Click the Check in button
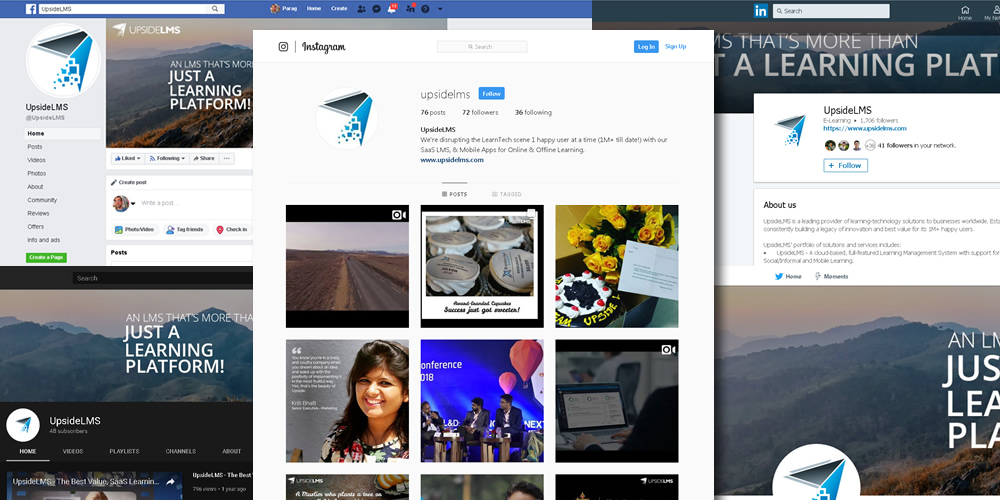The image size is (1000, 500). pyautogui.click(x=232, y=230)
